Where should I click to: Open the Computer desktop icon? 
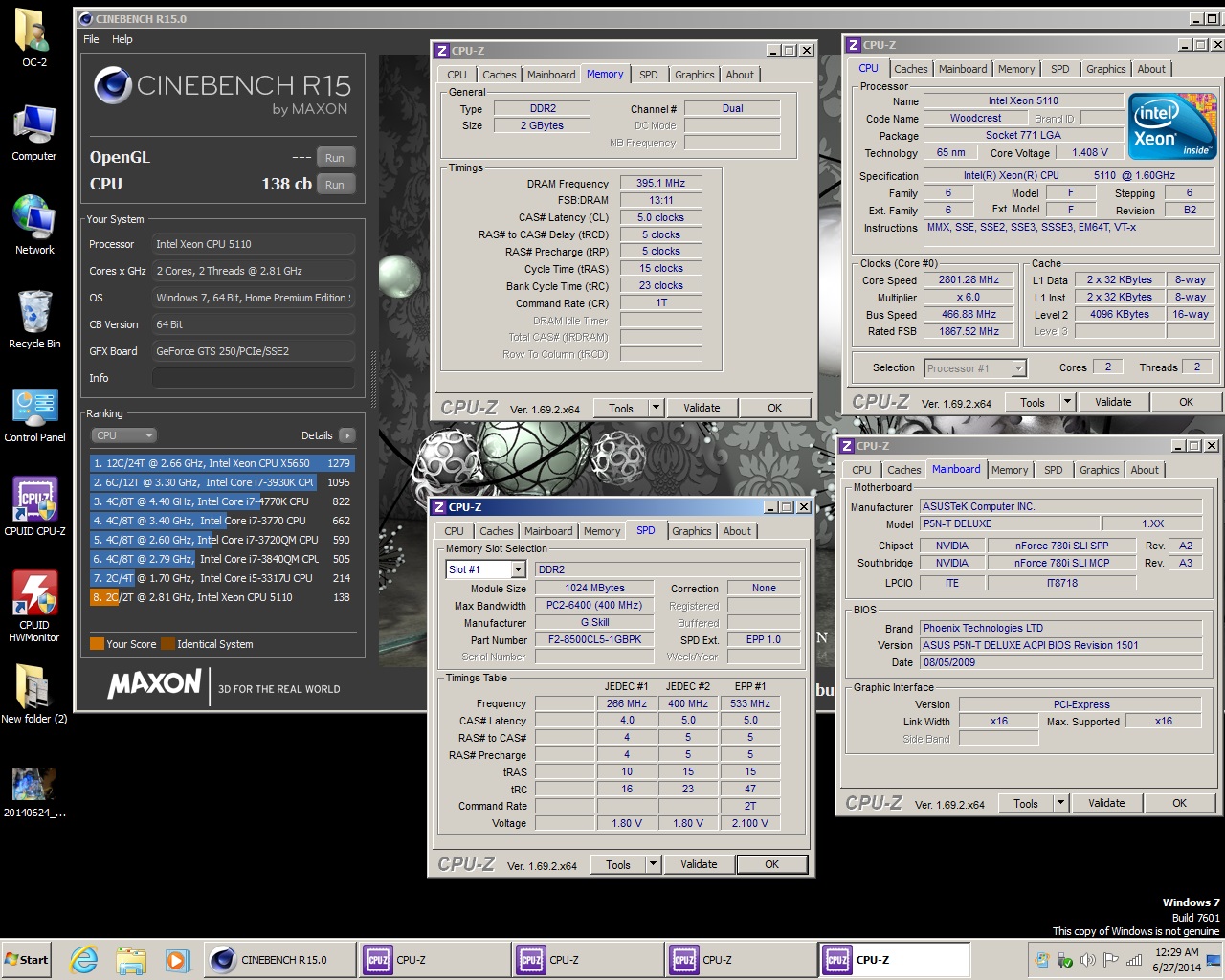pyautogui.click(x=34, y=132)
